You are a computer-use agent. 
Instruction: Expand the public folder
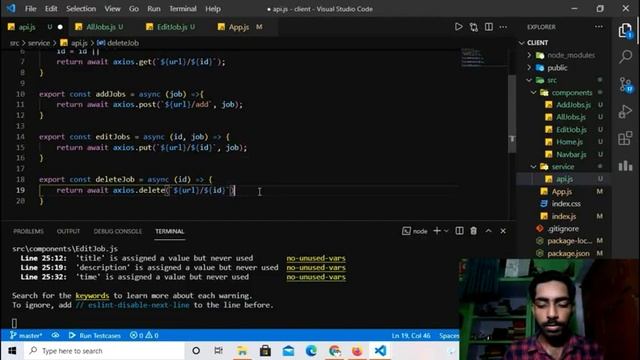(529, 68)
